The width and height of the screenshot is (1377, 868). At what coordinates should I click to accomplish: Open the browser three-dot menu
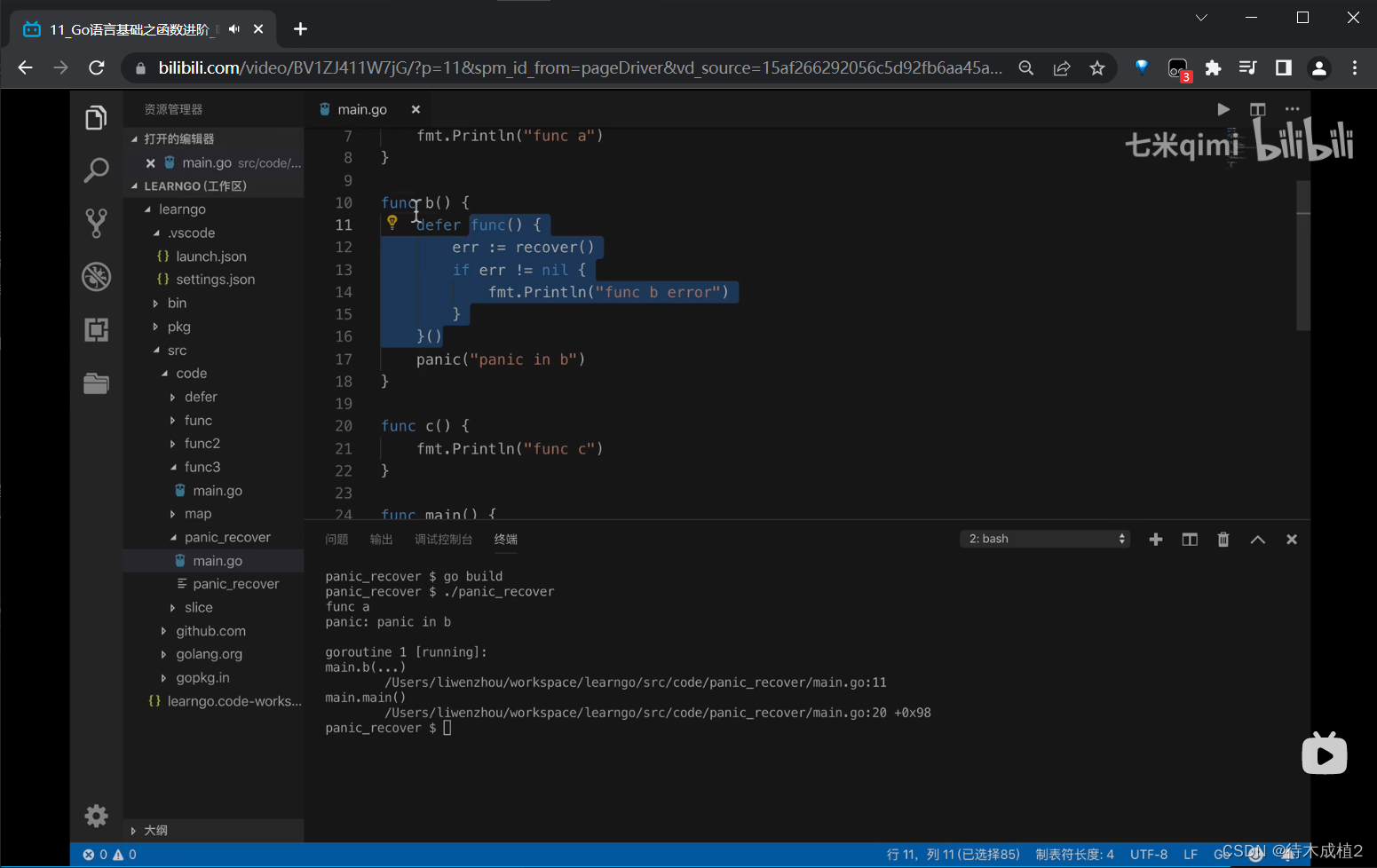pos(1355,68)
